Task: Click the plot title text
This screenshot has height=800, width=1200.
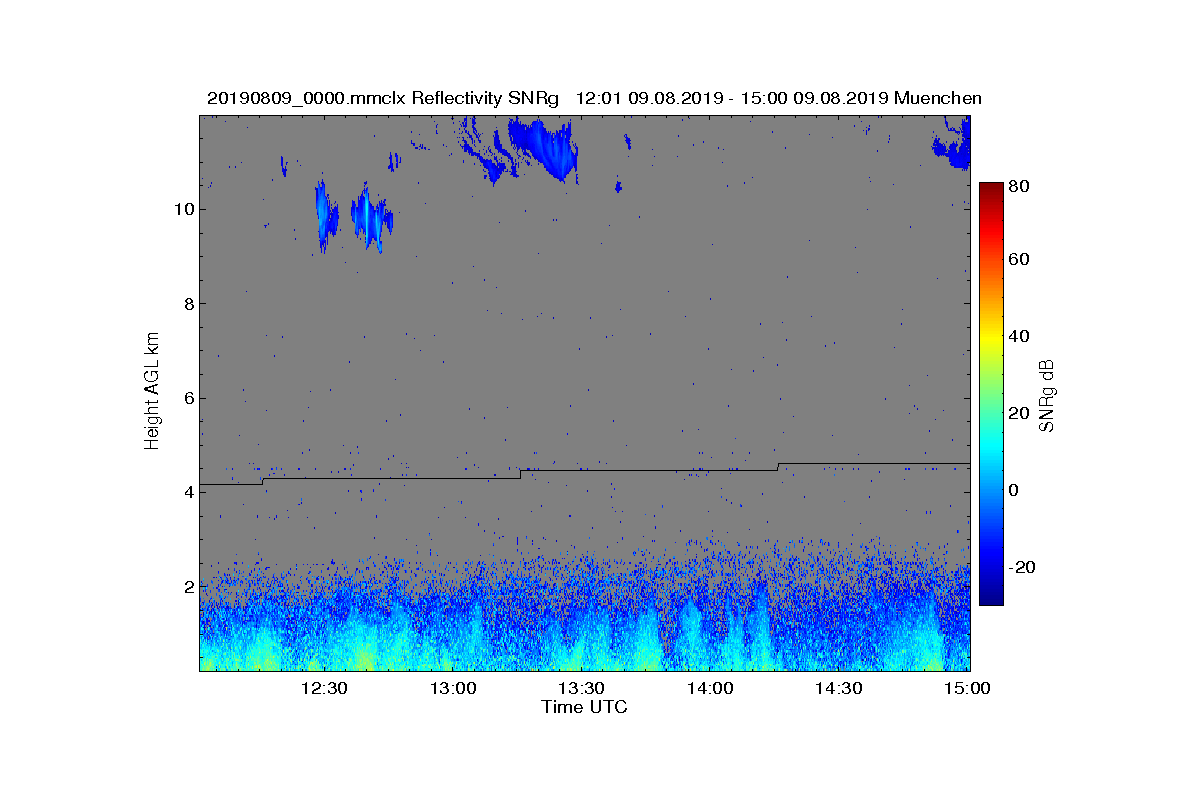Action: (594, 98)
